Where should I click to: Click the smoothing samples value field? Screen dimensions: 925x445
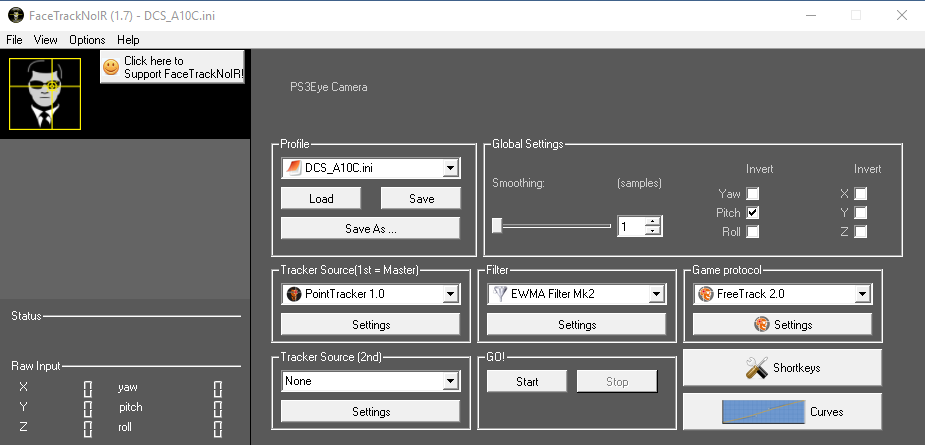click(x=631, y=226)
